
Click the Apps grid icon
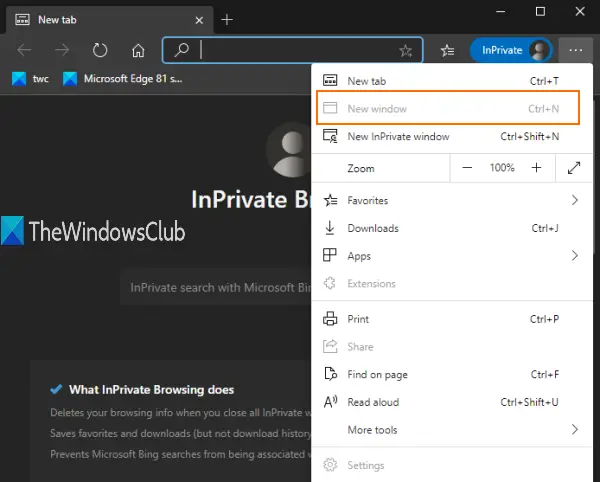point(330,255)
